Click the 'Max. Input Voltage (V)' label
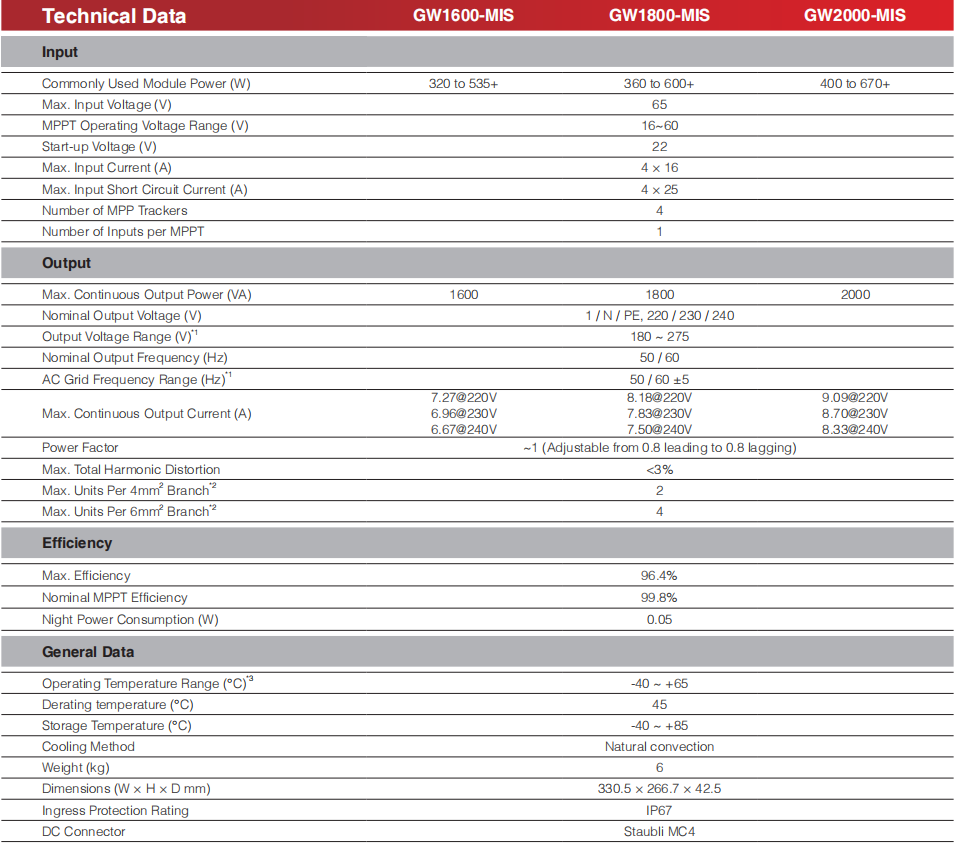 (107, 104)
